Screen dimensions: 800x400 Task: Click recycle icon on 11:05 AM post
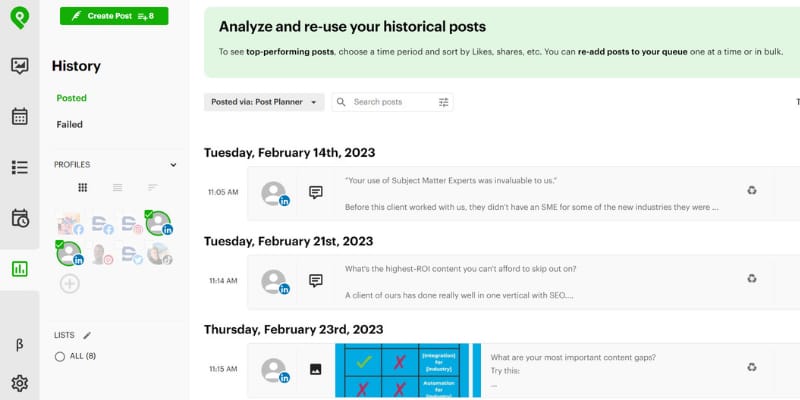(752, 190)
